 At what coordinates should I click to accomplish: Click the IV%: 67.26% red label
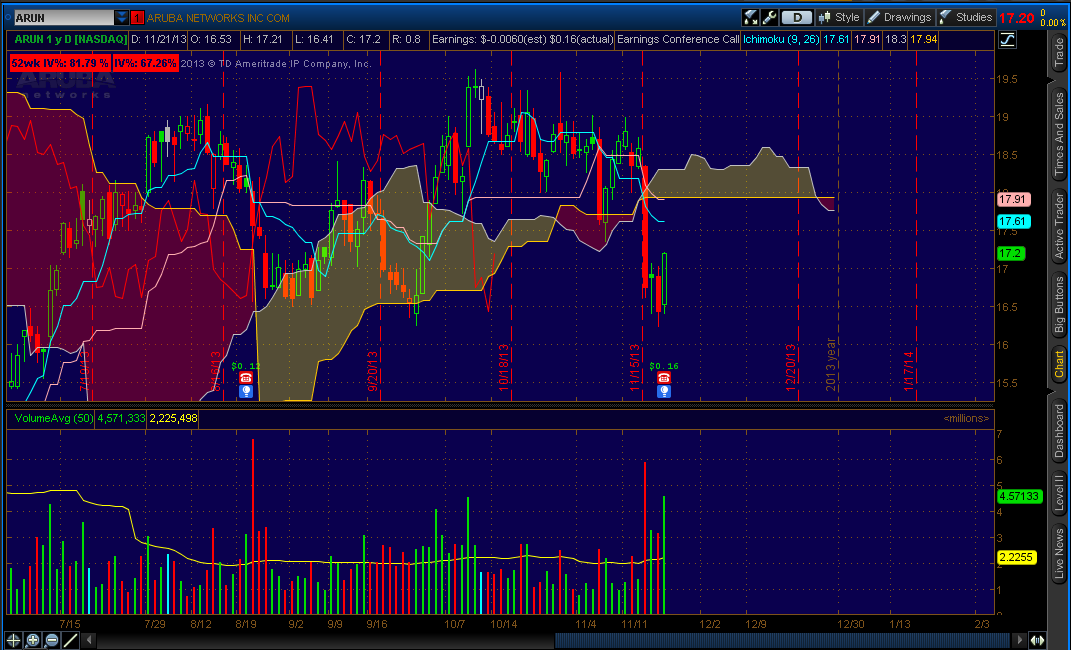145,63
